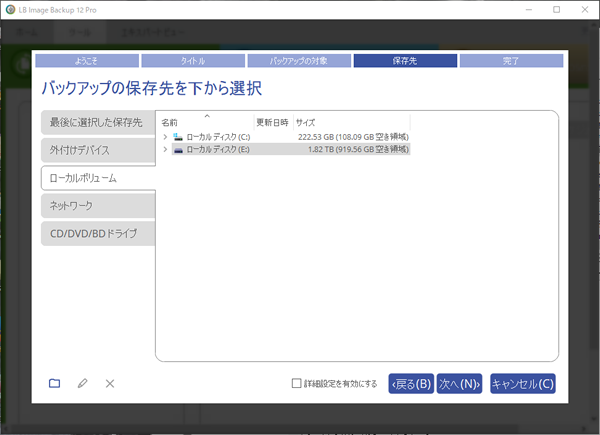Click the 次へ(N) button
The image size is (600, 435).
click(459, 383)
